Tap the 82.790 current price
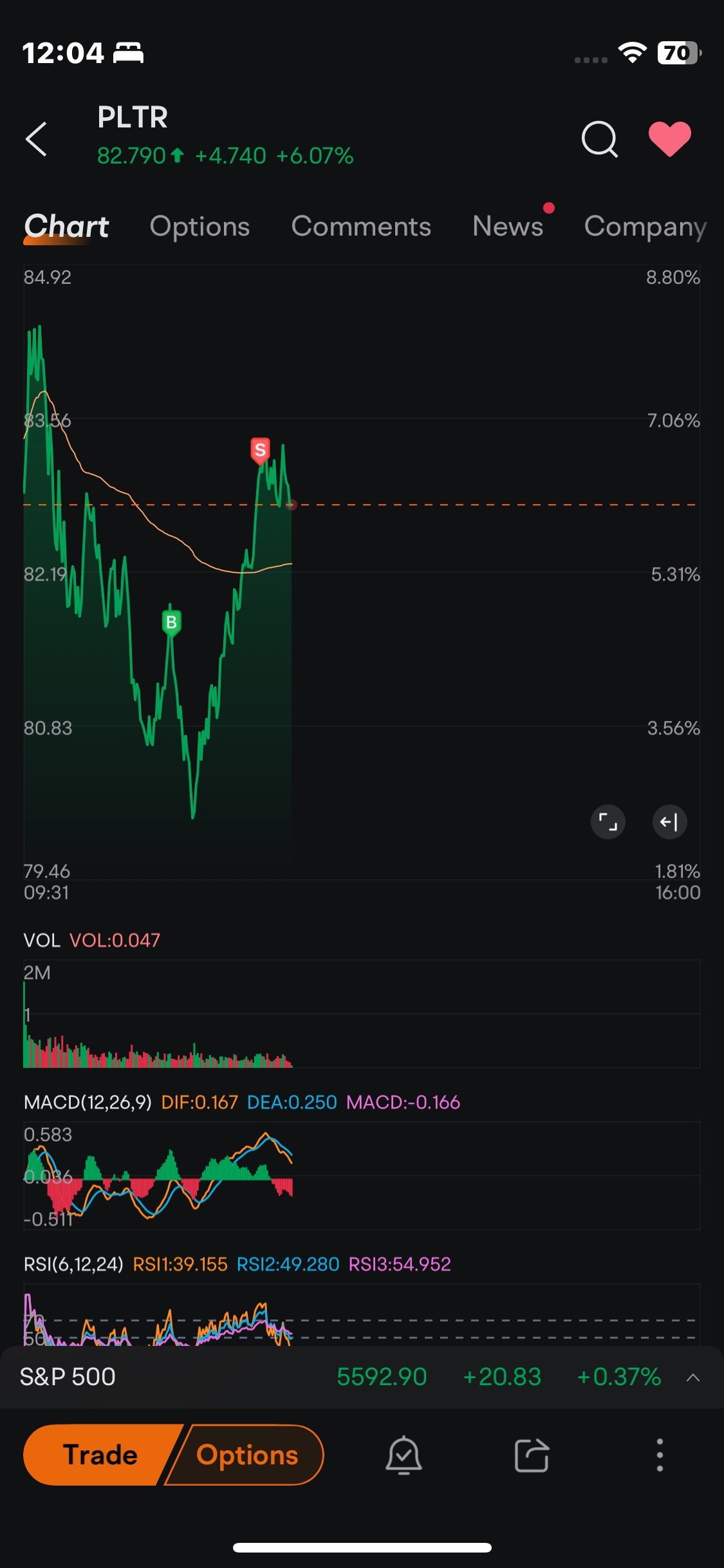 [x=132, y=156]
